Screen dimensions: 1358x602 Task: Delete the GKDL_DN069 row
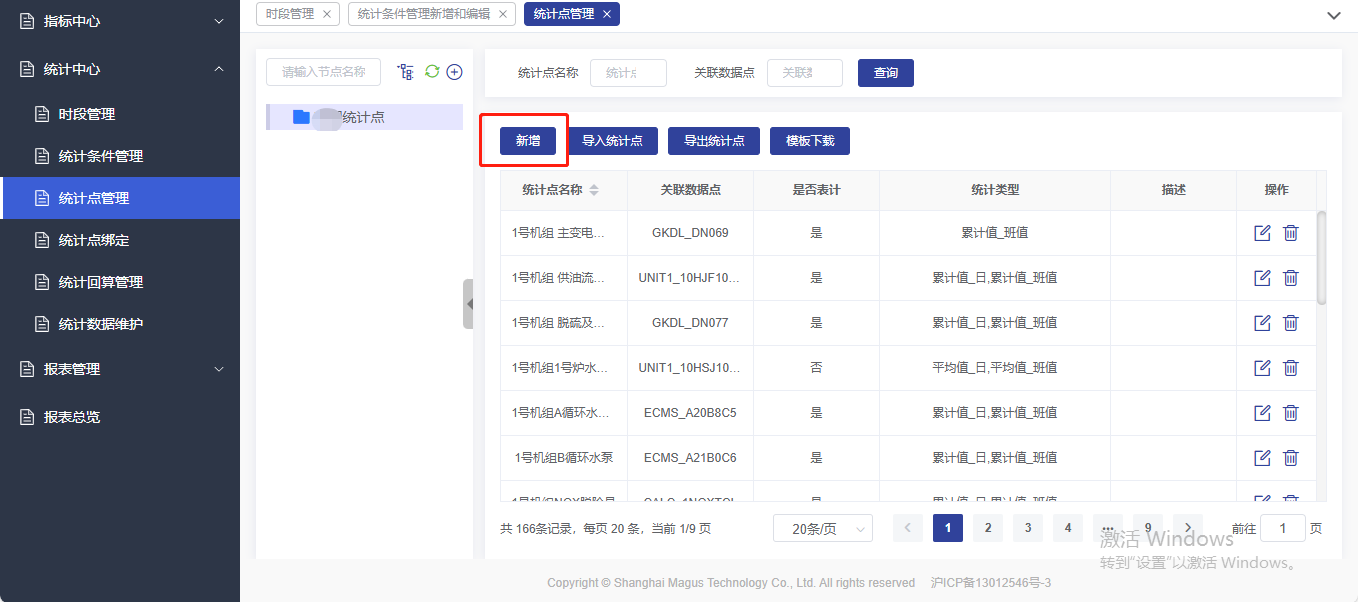(1291, 233)
